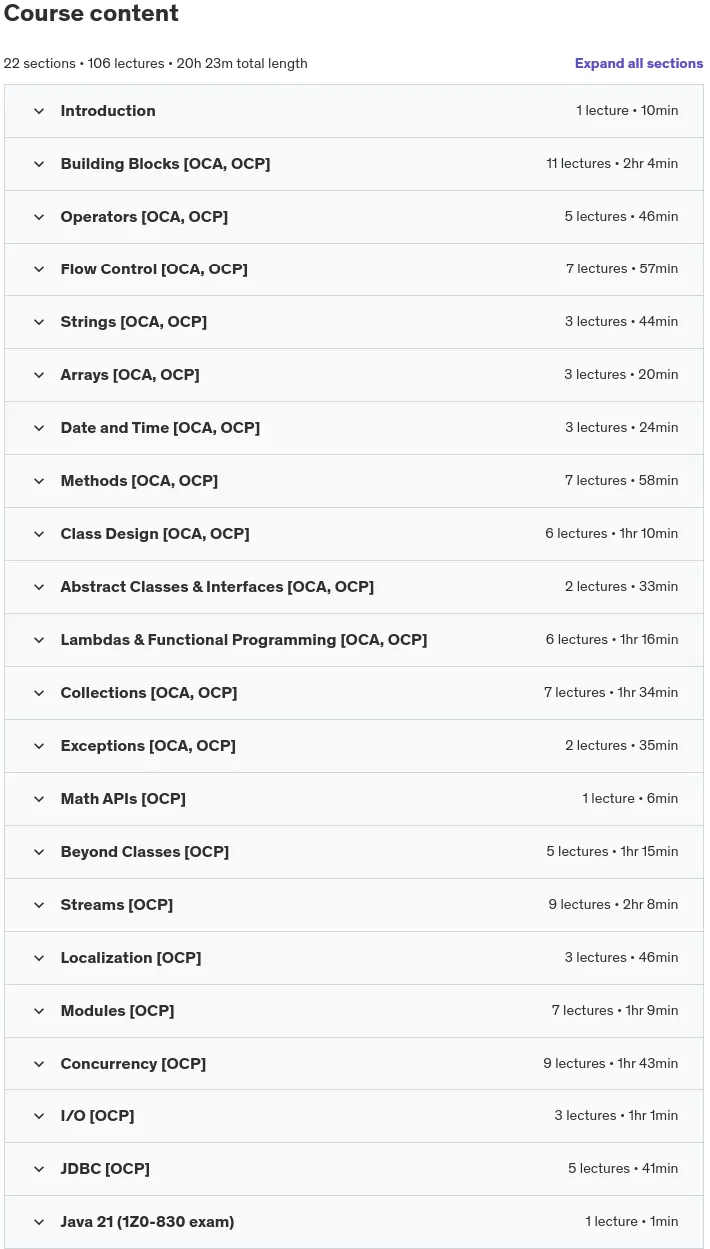This screenshot has height=1249, width=710.
Task: Expand all sections link
Action: pyautogui.click(x=638, y=63)
